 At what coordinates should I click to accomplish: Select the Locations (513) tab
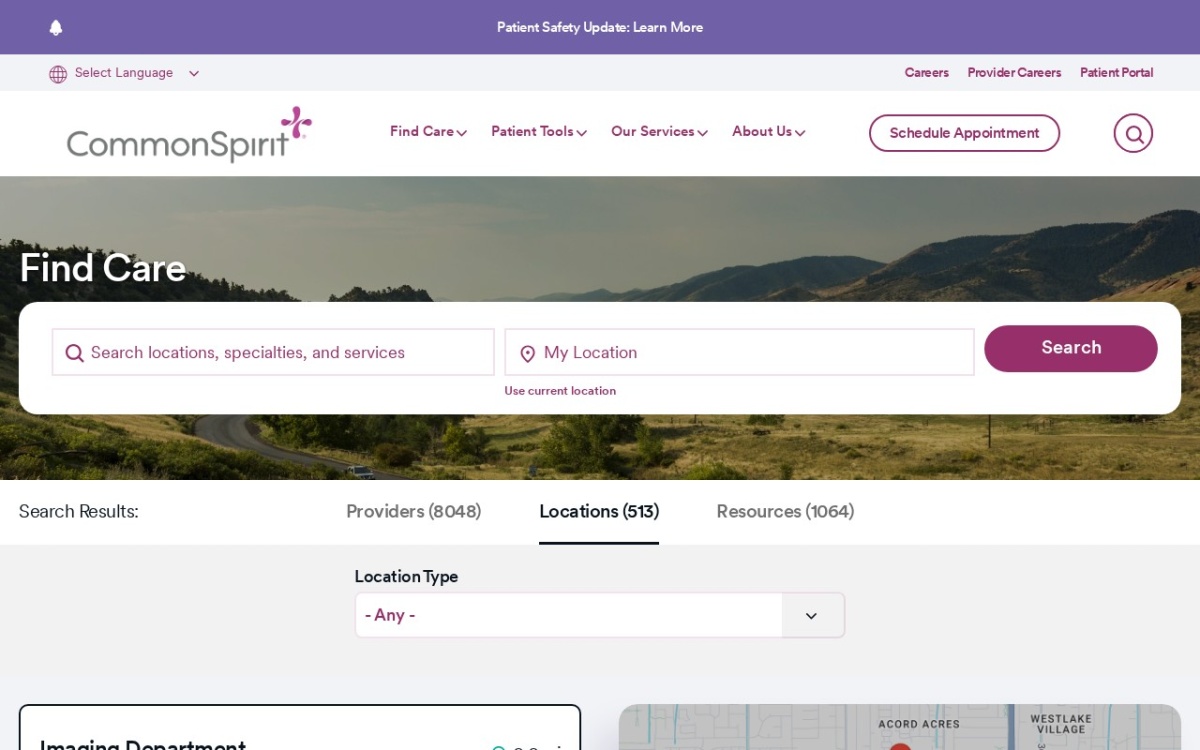click(x=599, y=512)
